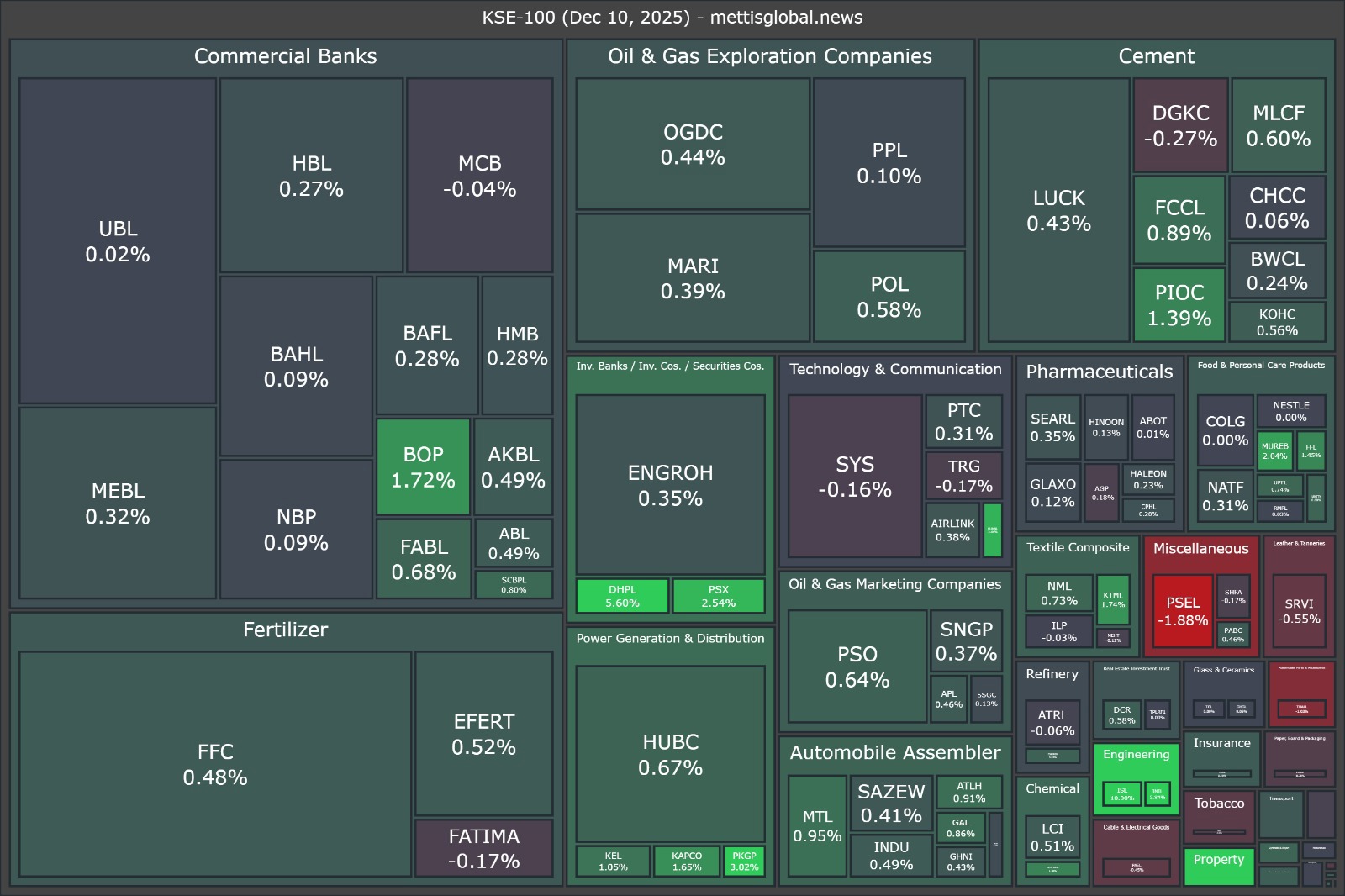Select the LUCK cement tile

(1058, 210)
